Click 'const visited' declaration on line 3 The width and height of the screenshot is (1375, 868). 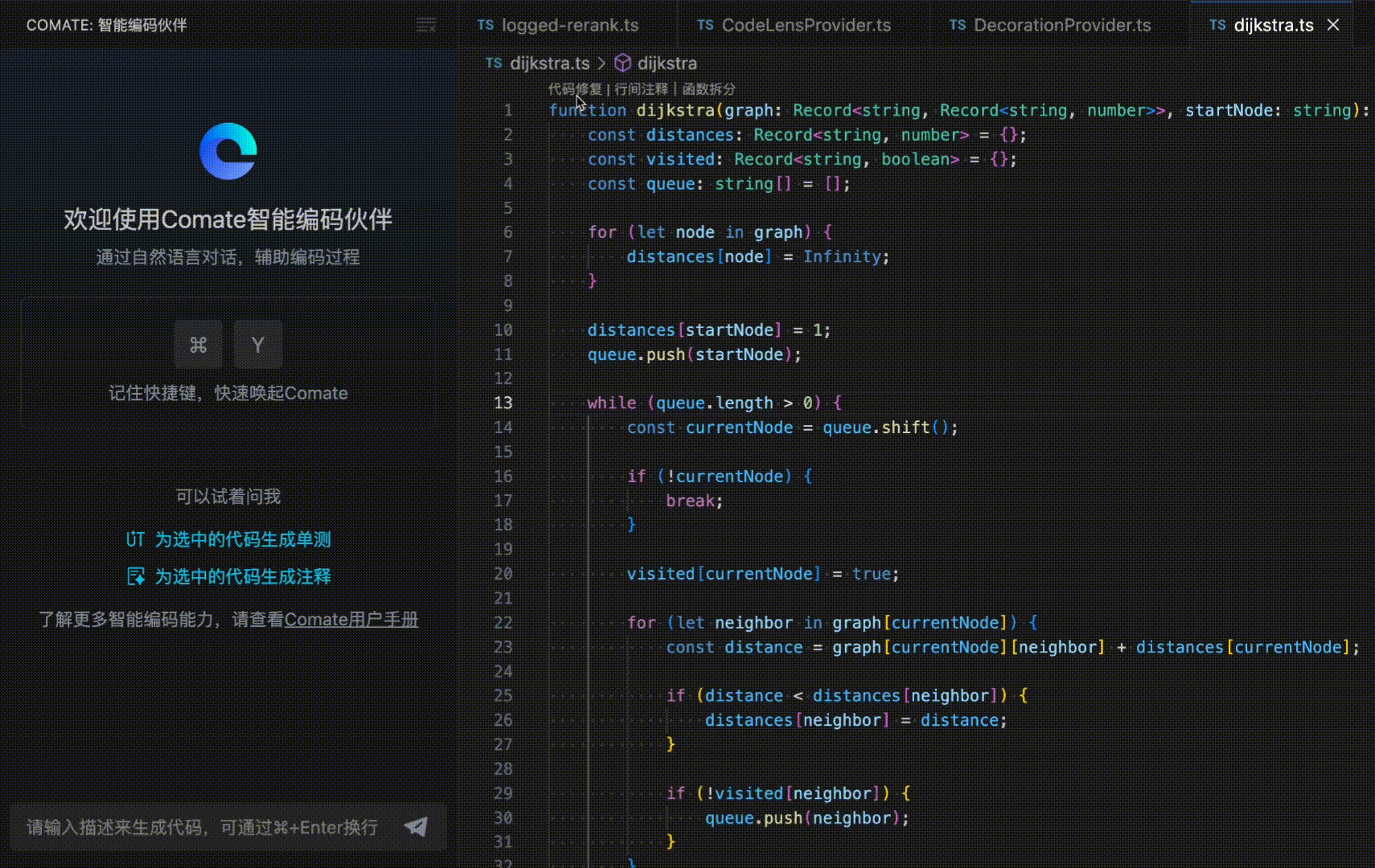[x=651, y=159]
